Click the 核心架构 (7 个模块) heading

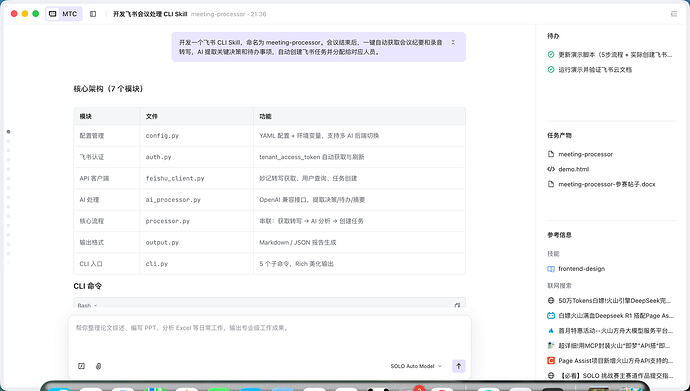click(108, 89)
